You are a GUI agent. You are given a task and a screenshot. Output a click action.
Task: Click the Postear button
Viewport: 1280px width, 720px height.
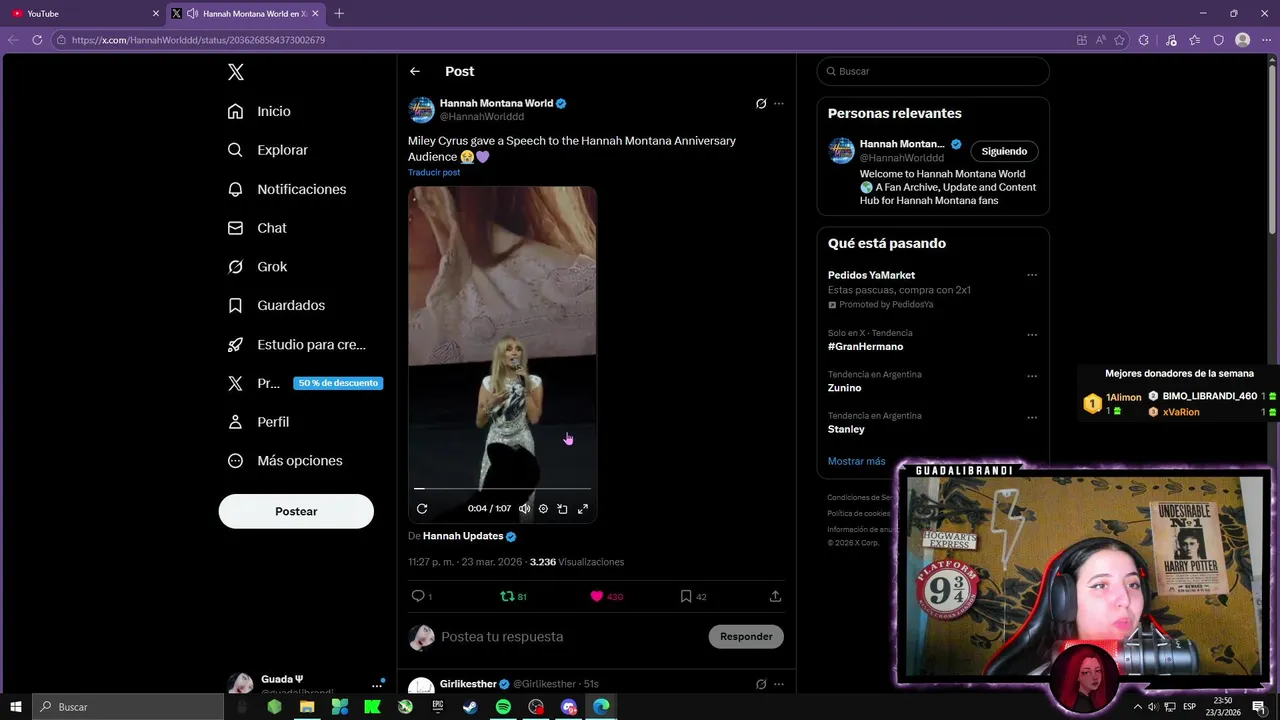click(296, 511)
